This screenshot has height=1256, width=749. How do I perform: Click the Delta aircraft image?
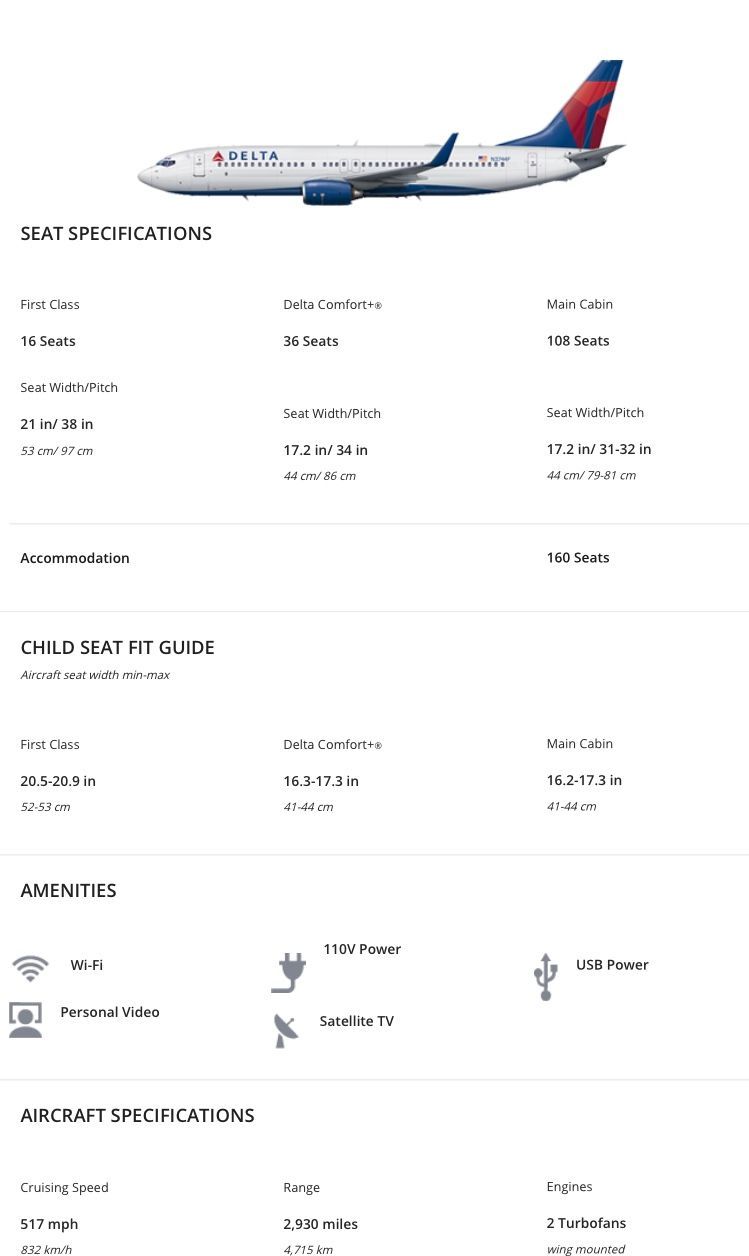[x=381, y=133]
